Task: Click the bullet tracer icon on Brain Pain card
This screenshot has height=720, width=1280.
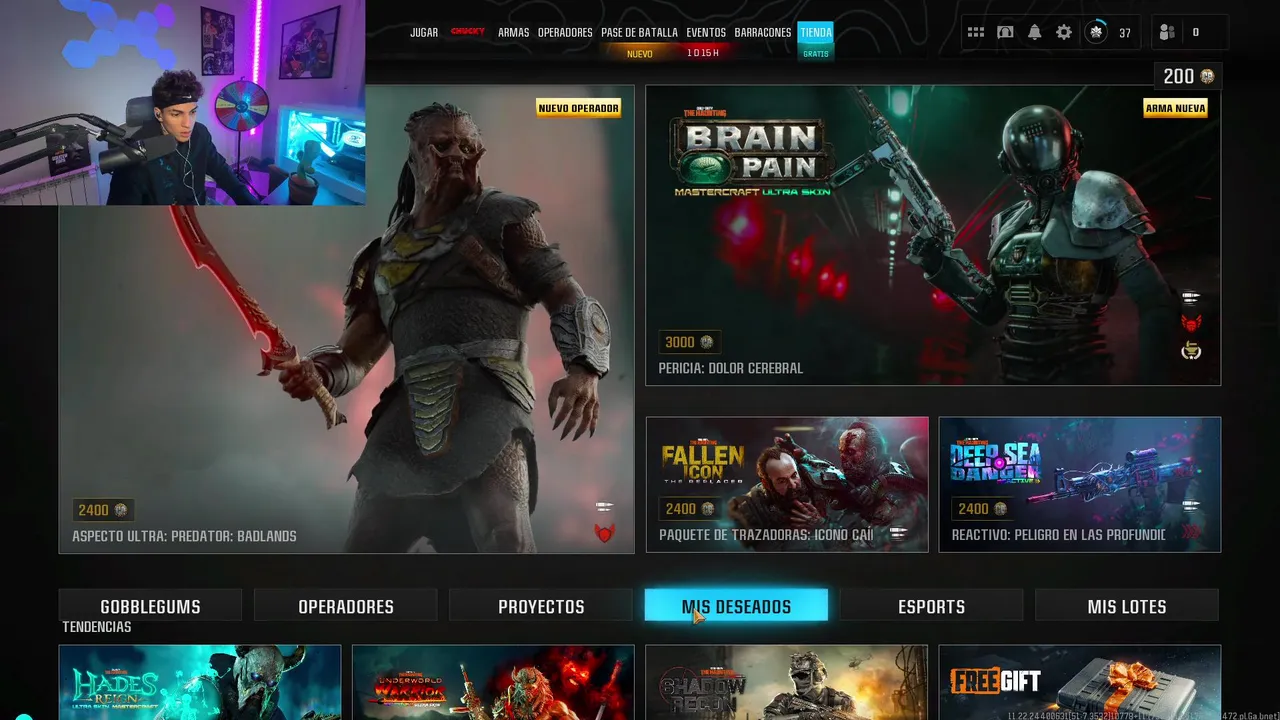Action: point(1191,297)
